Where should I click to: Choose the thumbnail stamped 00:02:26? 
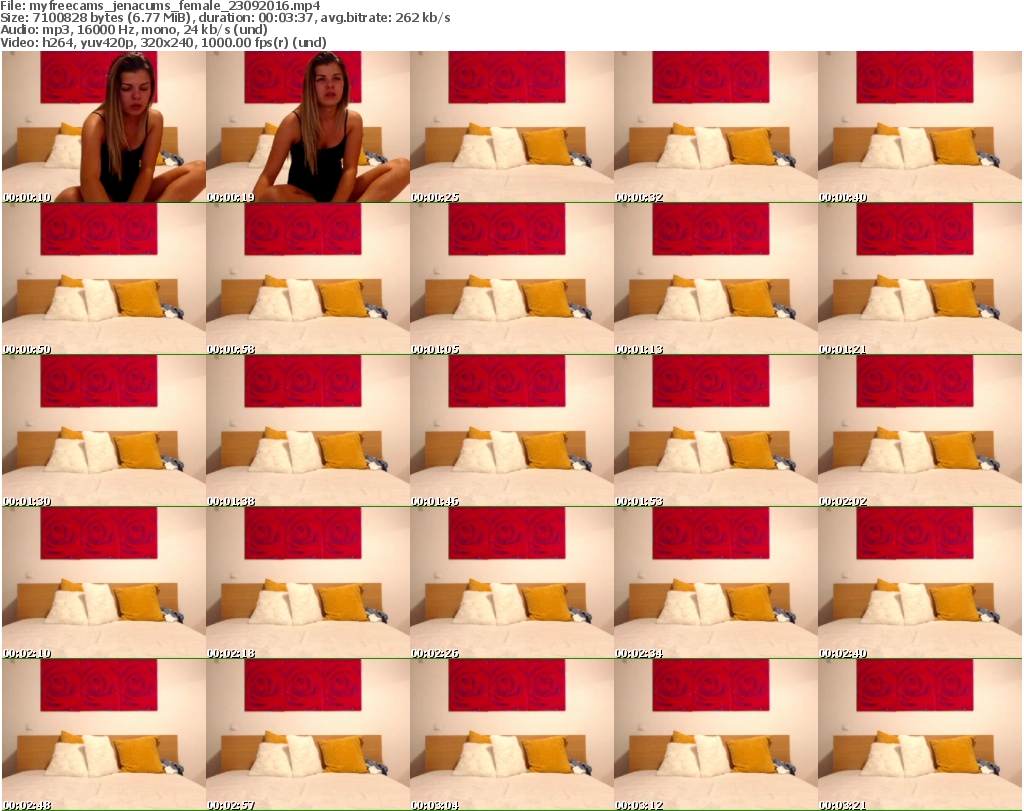(512, 583)
